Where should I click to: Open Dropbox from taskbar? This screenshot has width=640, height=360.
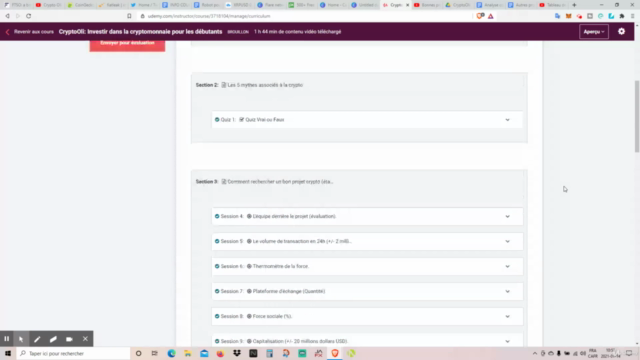click(237, 353)
